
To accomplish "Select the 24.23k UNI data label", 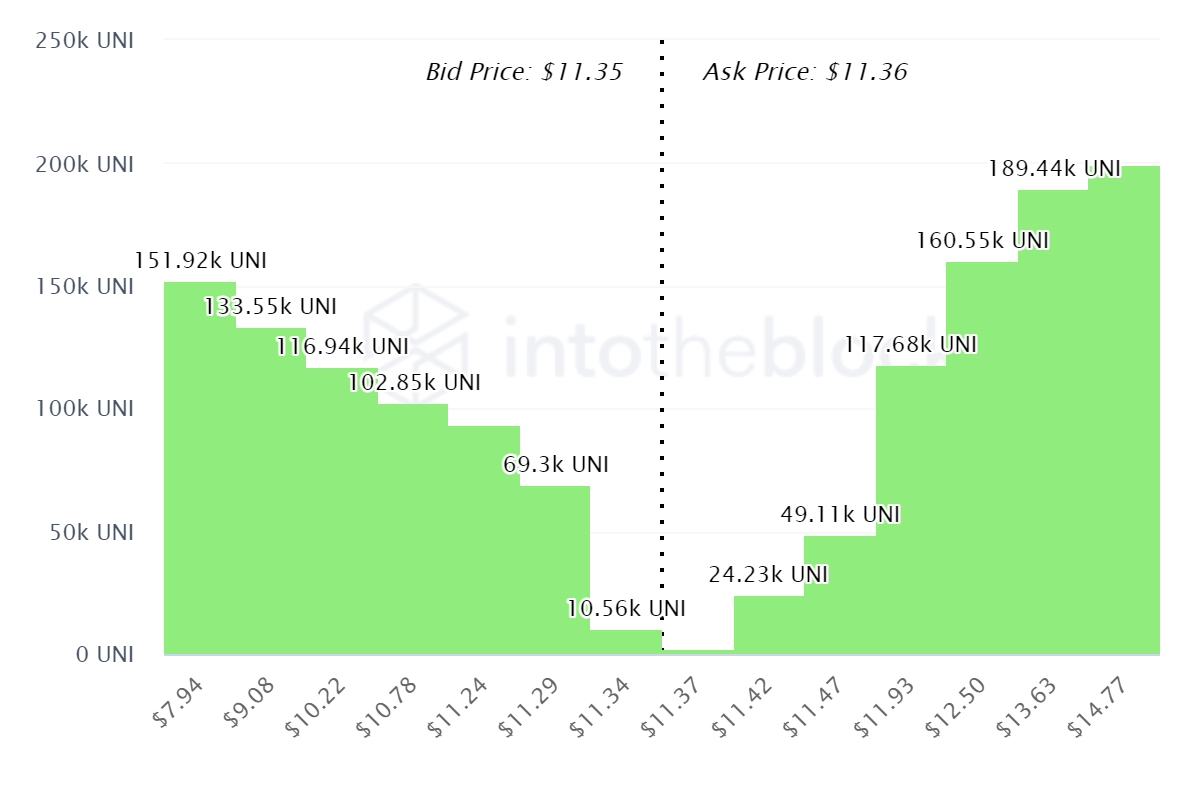I will point(768,575).
